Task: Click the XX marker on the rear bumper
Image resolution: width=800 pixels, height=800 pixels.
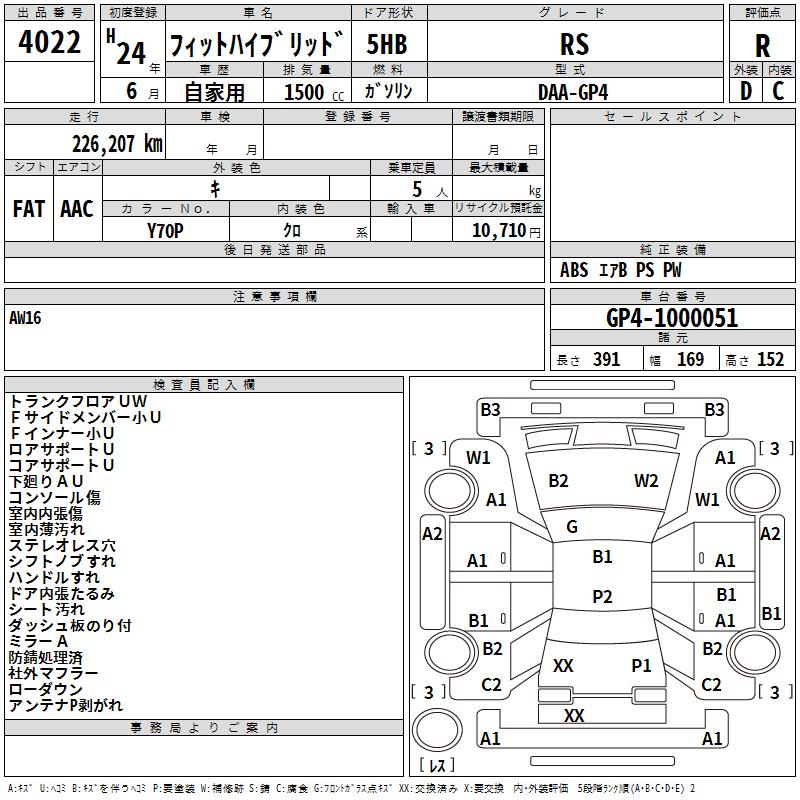Action: pos(574,716)
